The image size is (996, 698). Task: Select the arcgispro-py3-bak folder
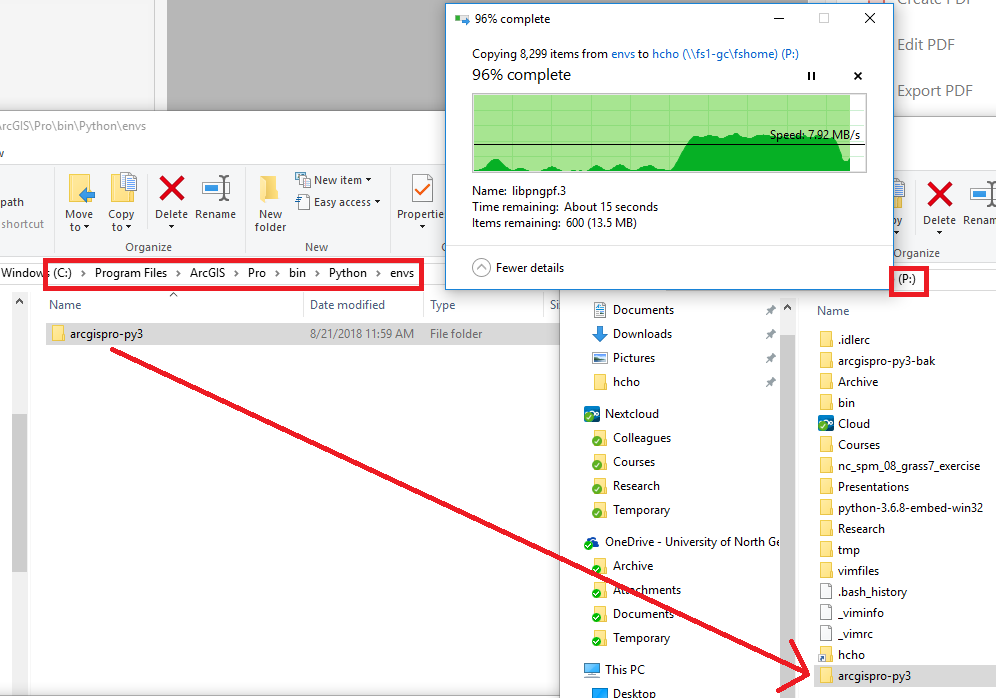pyautogui.click(x=886, y=361)
